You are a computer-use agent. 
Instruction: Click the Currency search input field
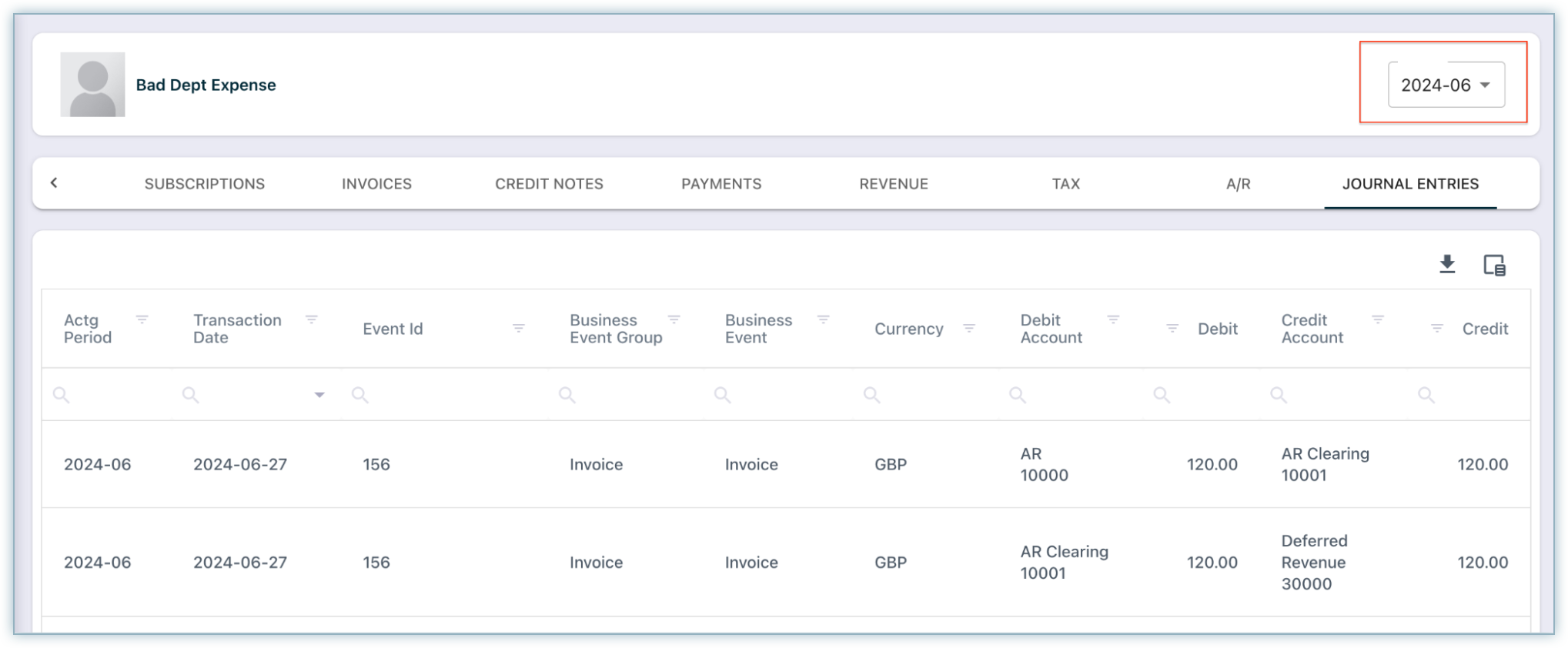[931, 395]
